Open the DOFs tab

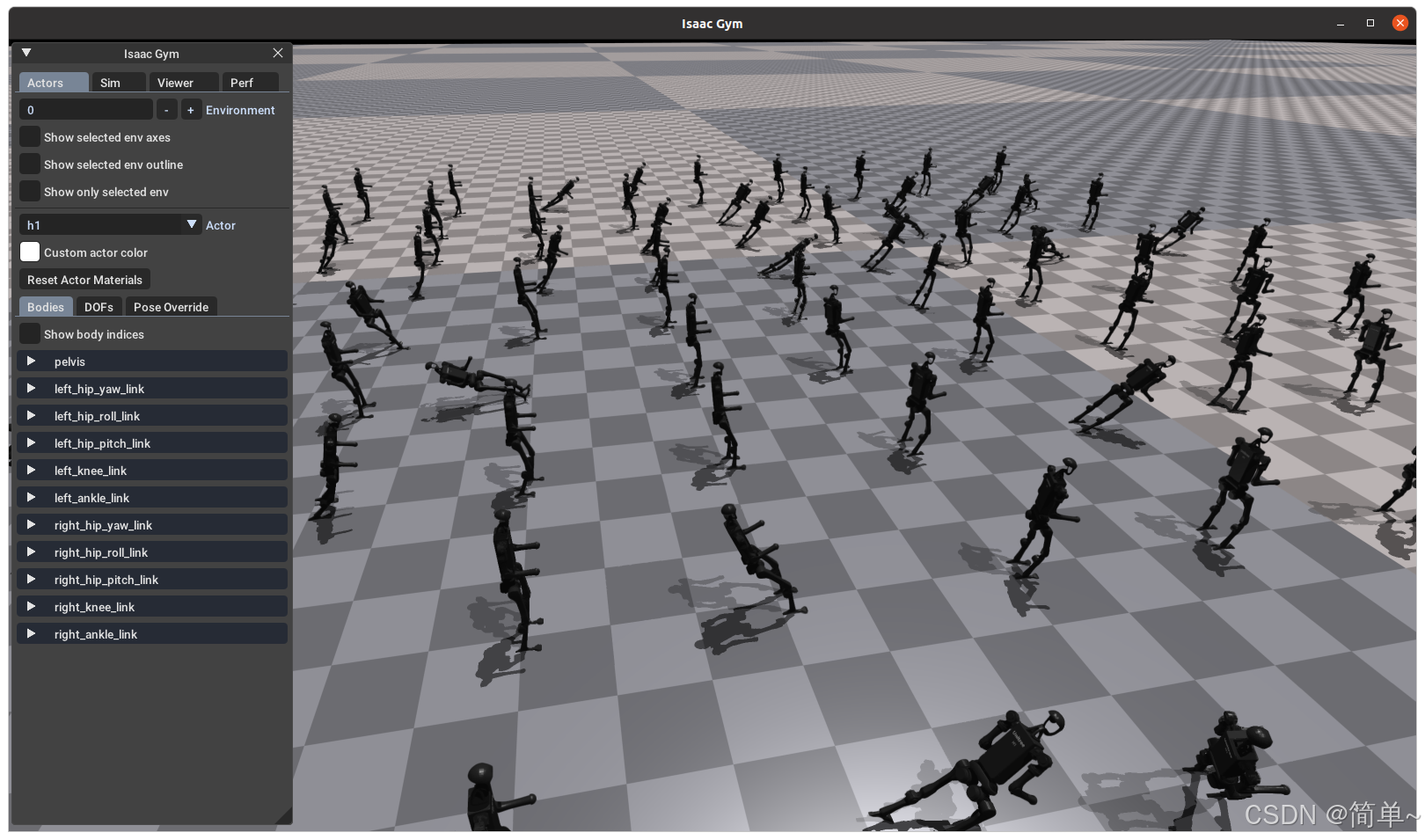tap(99, 307)
